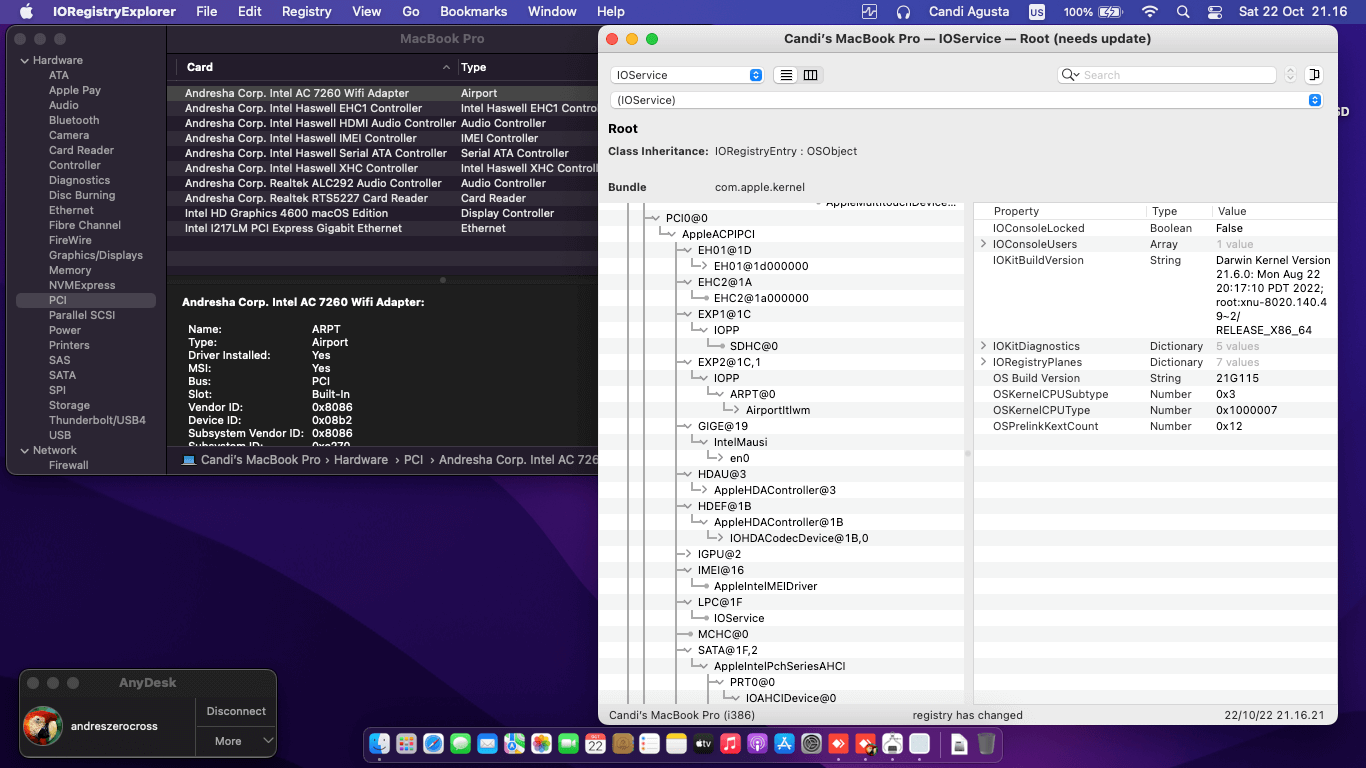Select Bluetooth in the Hardware sidebar
Image resolution: width=1366 pixels, height=768 pixels.
point(74,120)
